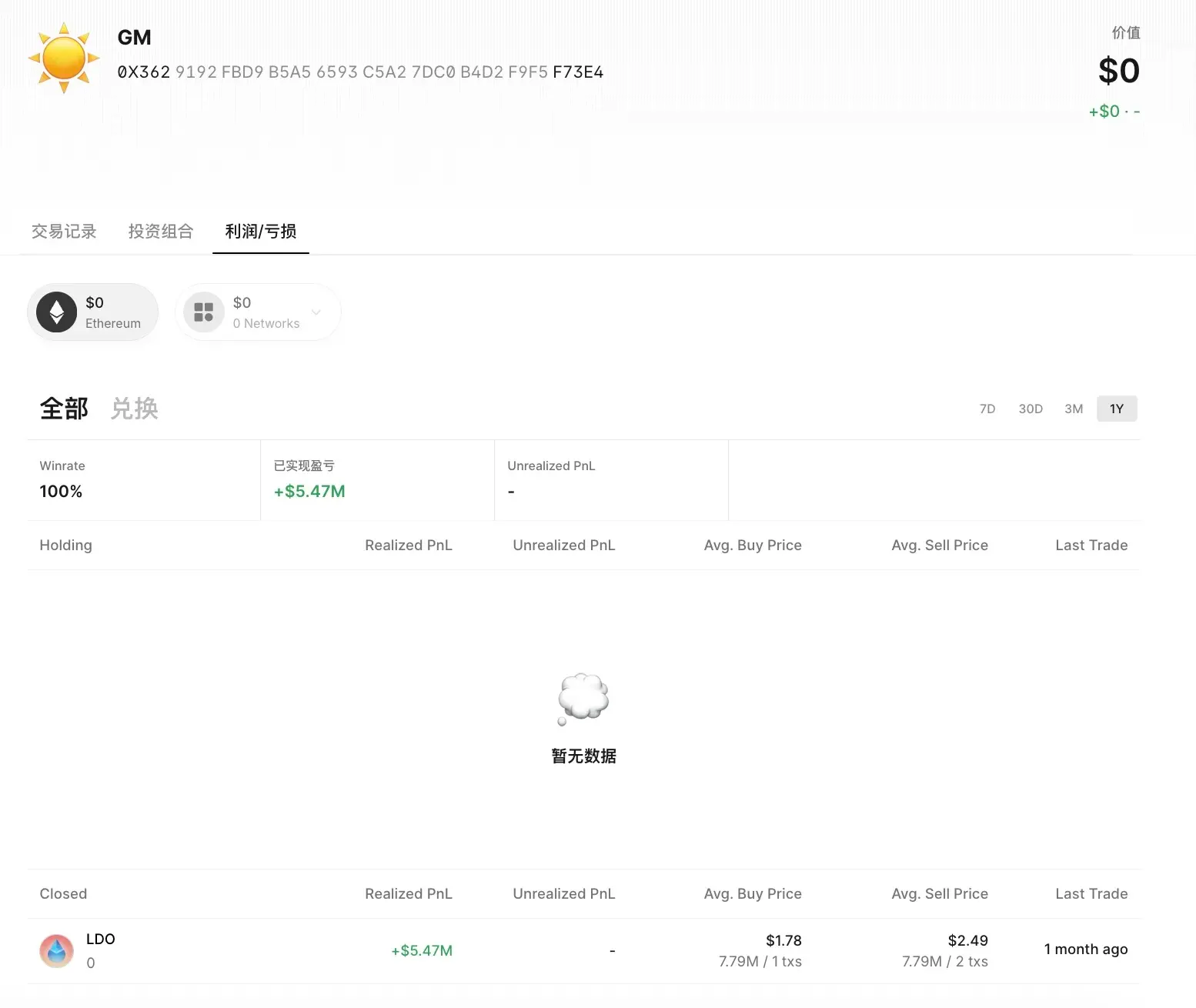Click the empty data cloud icon
The image size is (1196, 1008).
[583, 698]
